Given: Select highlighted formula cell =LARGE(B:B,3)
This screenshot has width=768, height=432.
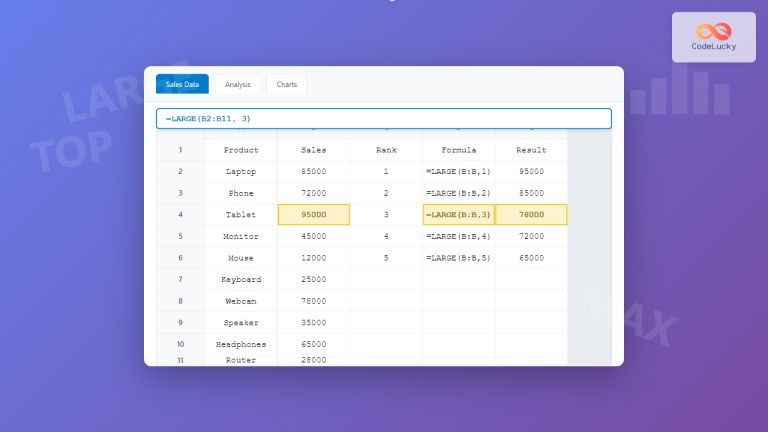Looking at the screenshot, I should click(458, 215).
